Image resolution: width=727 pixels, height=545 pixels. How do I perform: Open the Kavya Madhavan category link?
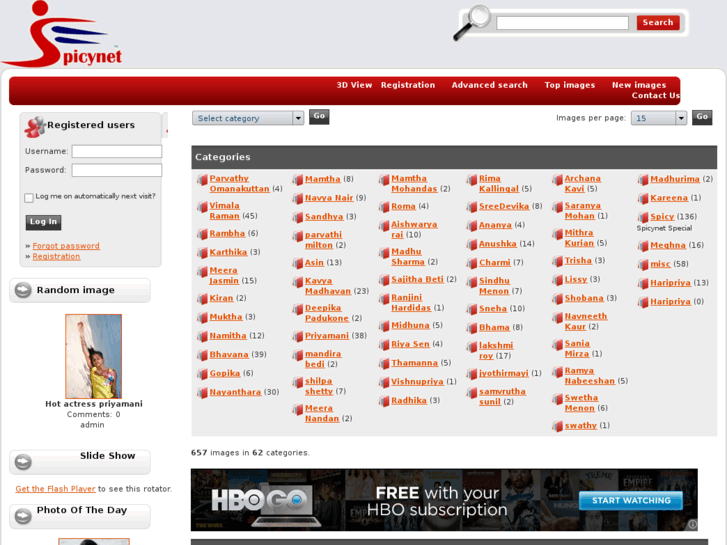pos(327,286)
